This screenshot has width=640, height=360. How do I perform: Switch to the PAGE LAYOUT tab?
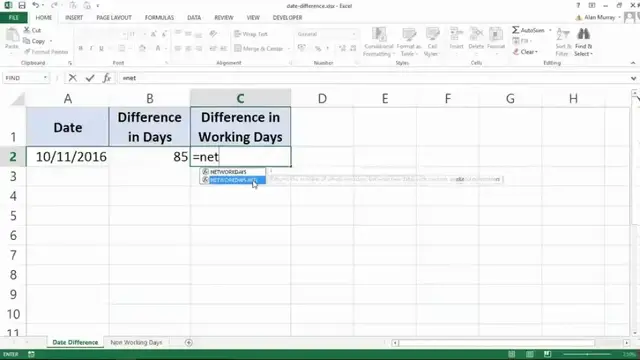pyautogui.click(x=114, y=18)
